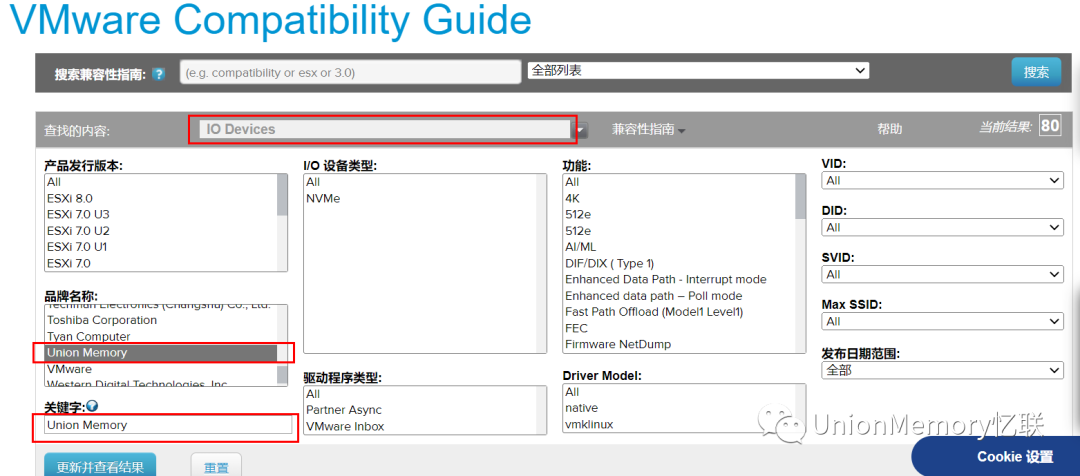Screen dimensions: 1080x476
Task: Click the search help question mark icon
Action: click(158, 74)
